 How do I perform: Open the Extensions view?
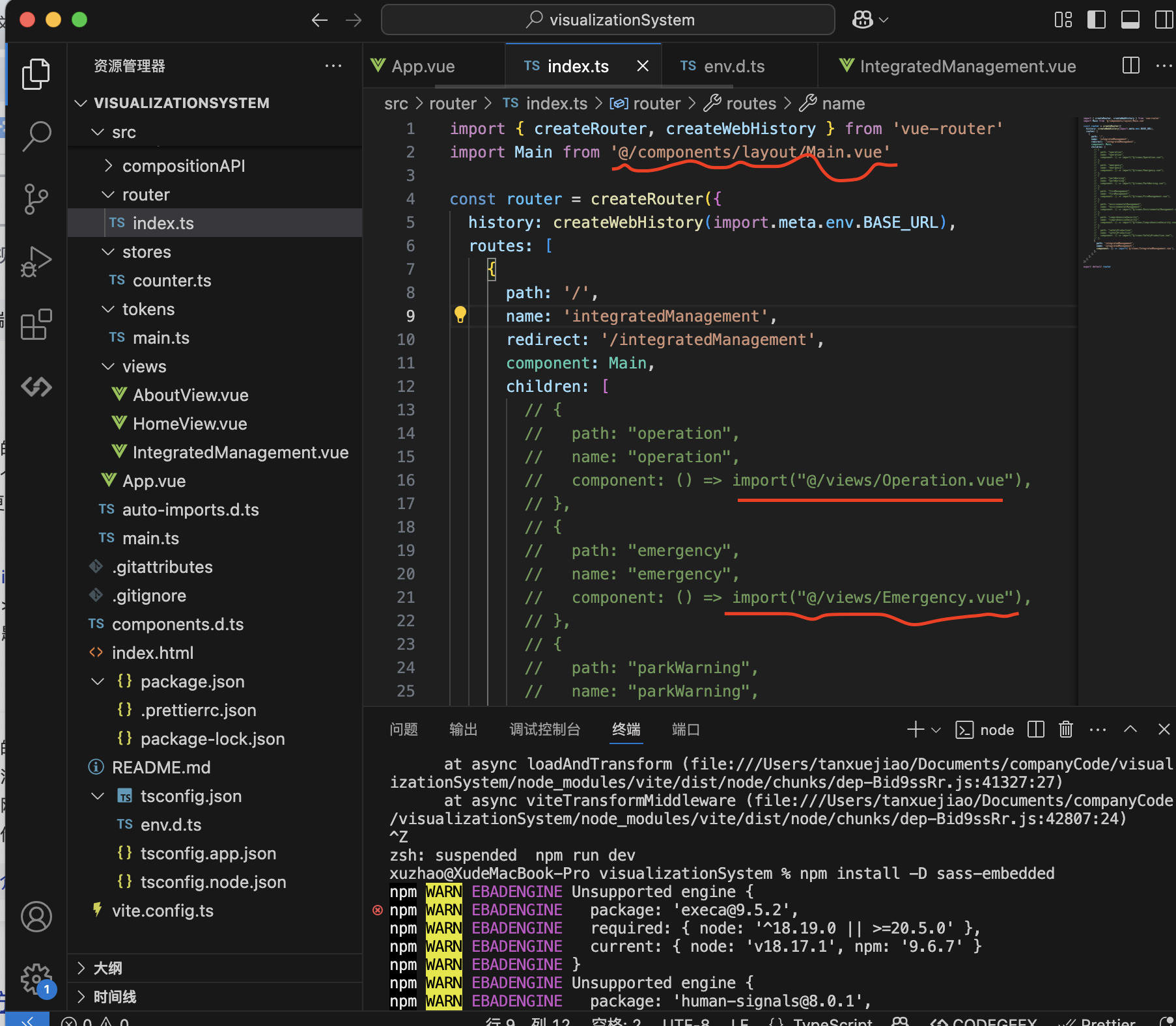36,324
